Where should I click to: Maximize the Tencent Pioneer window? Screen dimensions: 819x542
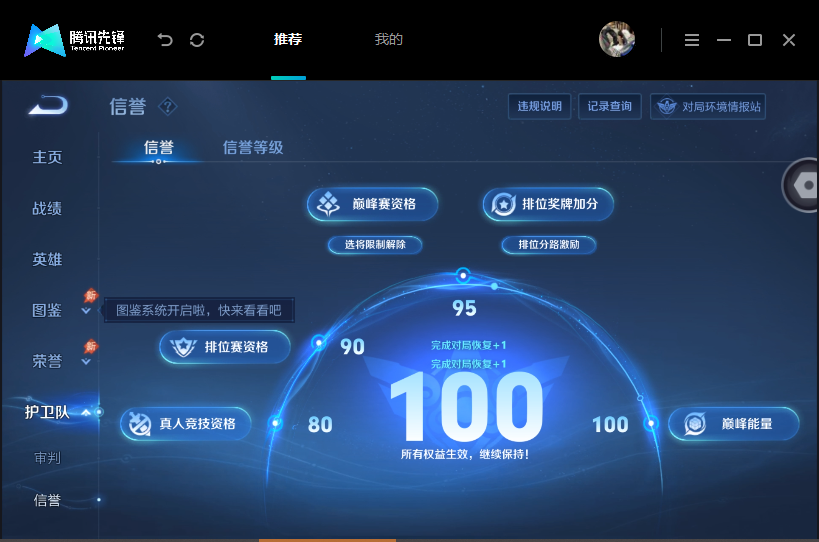(x=755, y=40)
